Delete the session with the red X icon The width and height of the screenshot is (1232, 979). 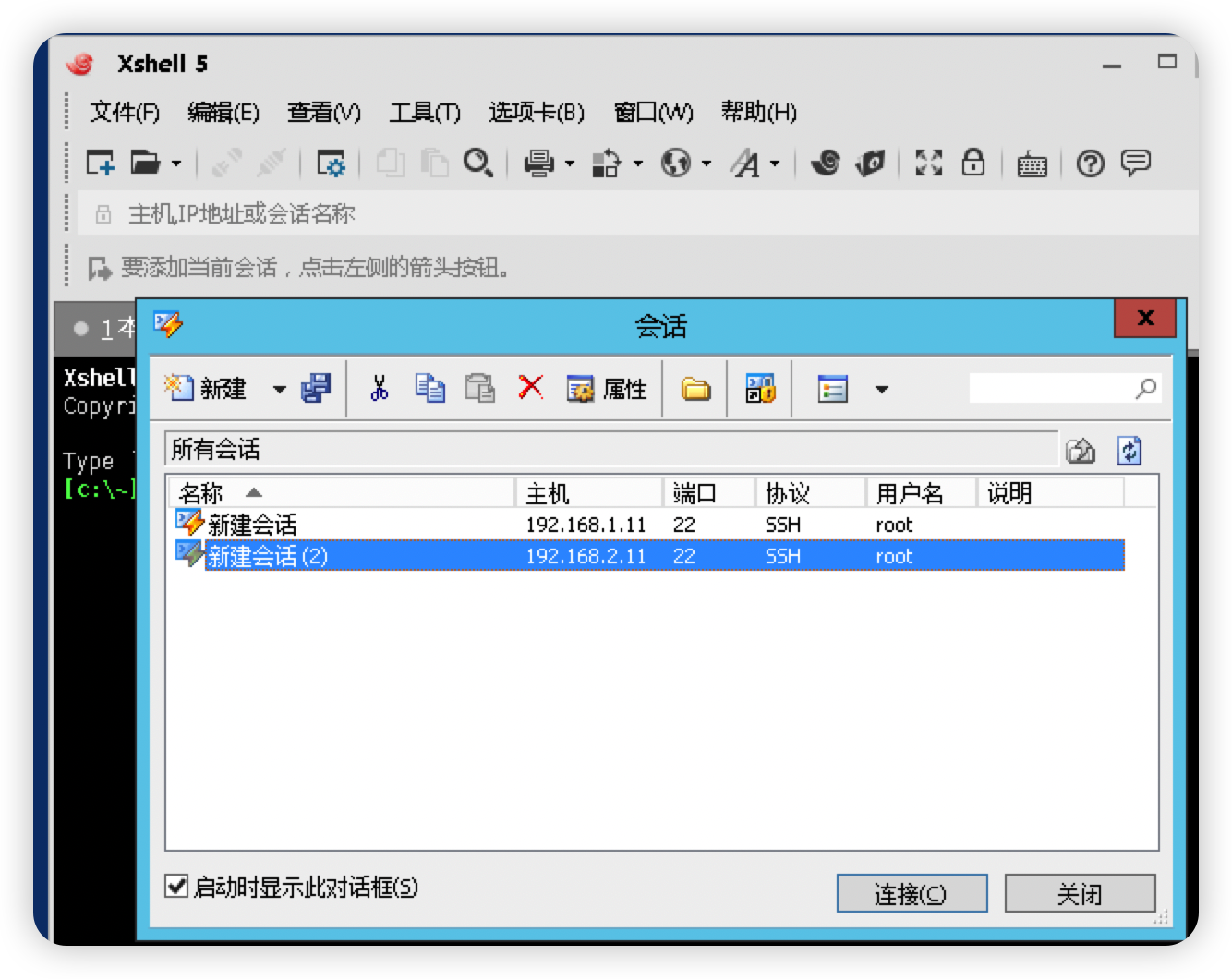click(x=530, y=387)
